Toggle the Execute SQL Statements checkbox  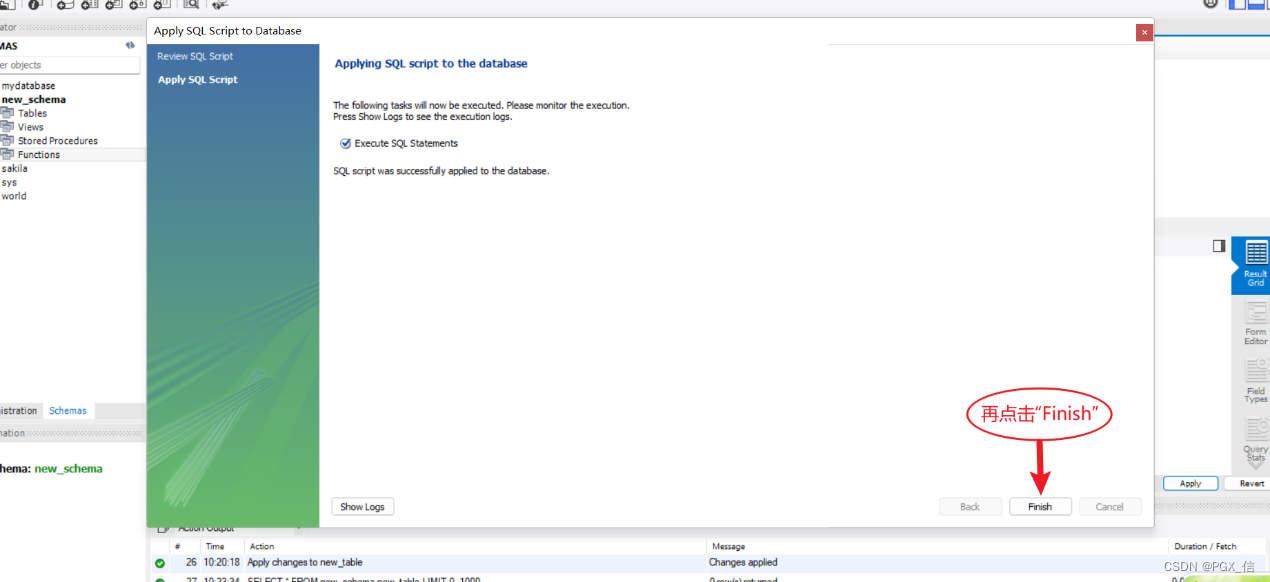tap(346, 144)
